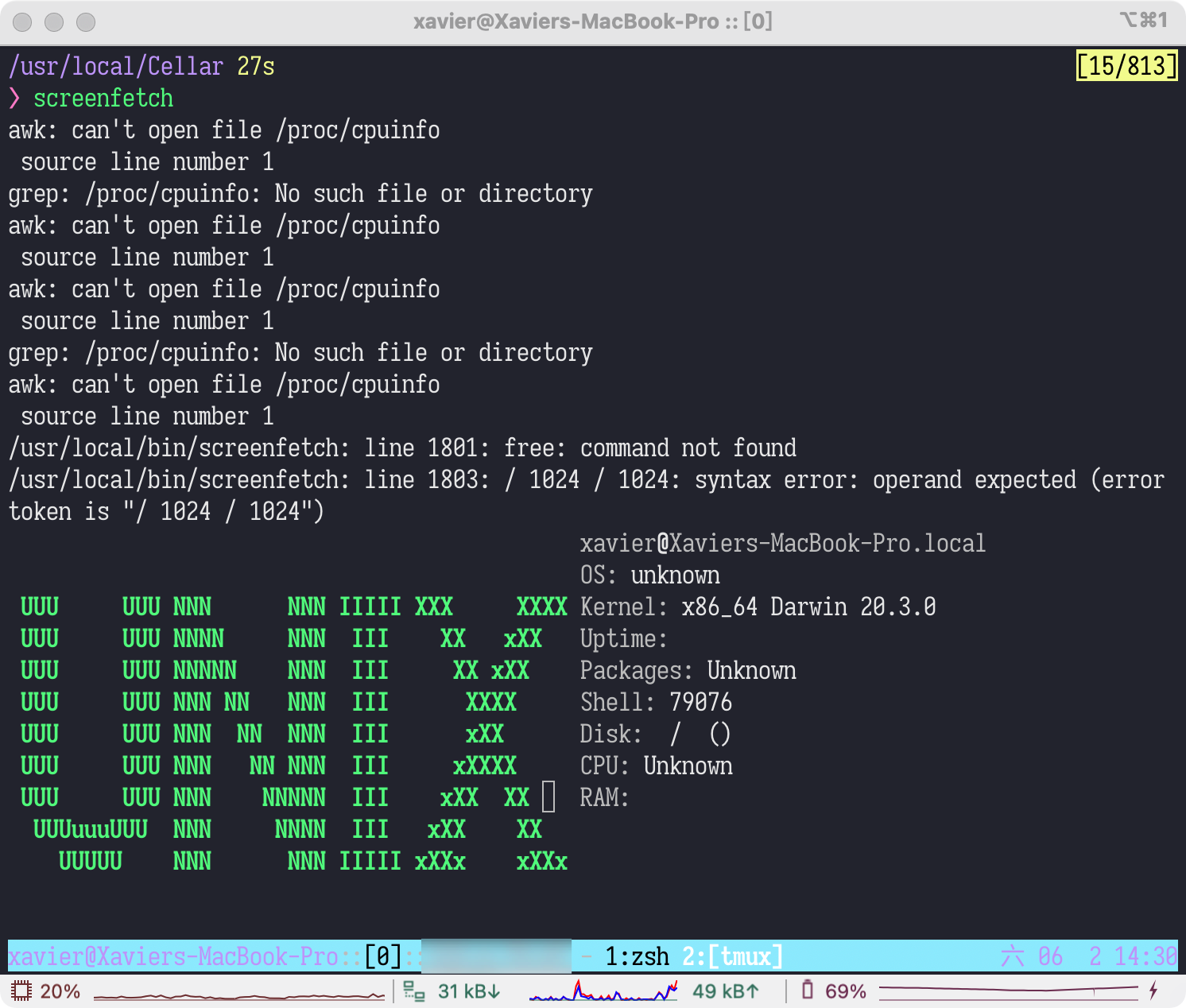The width and height of the screenshot is (1186, 1008).
Task: Click the charging lightning bolt icon
Action: (x=1153, y=991)
